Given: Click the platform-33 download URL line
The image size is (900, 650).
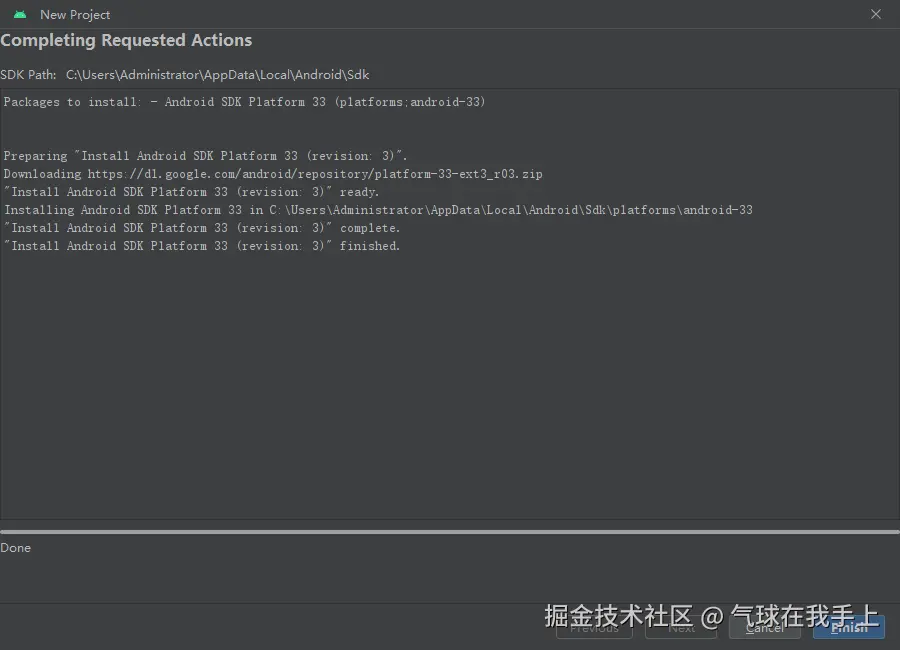Looking at the screenshot, I should click(273, 174).
